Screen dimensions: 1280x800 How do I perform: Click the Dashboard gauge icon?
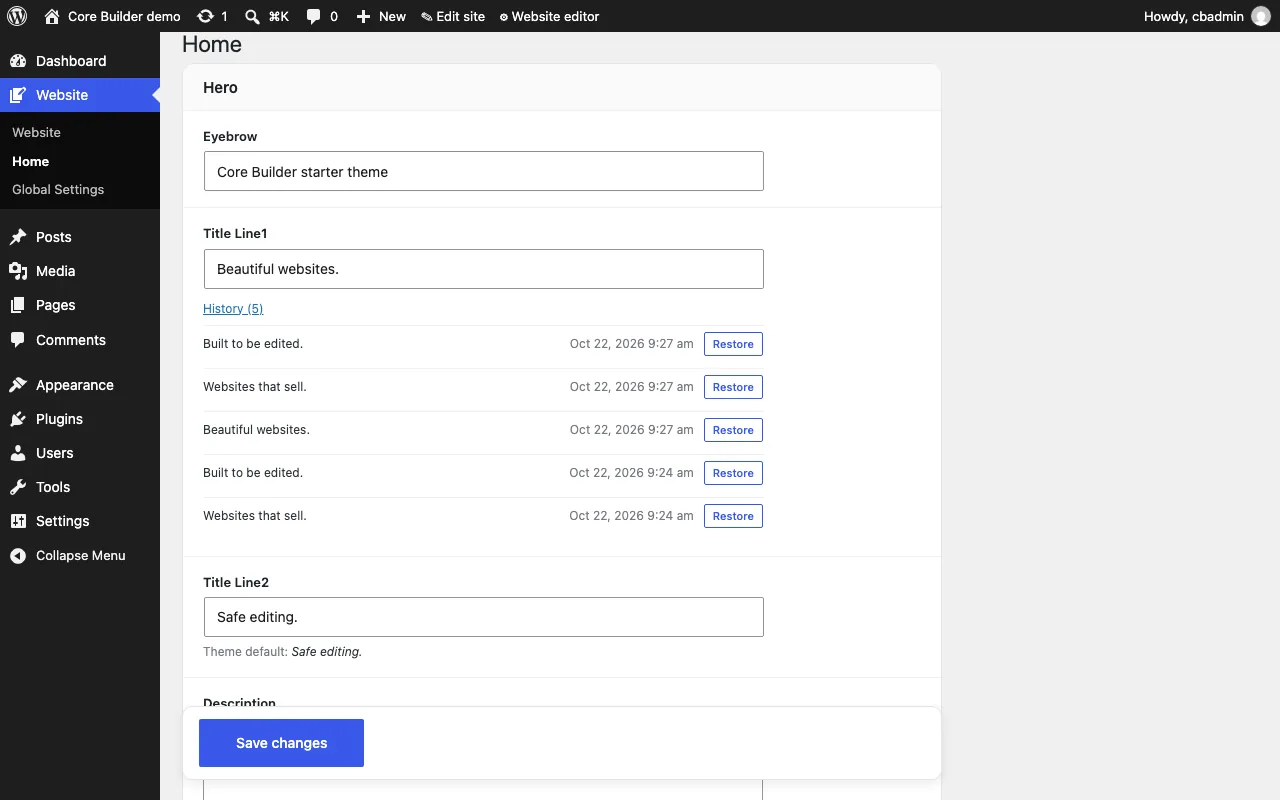click(18, 61)
